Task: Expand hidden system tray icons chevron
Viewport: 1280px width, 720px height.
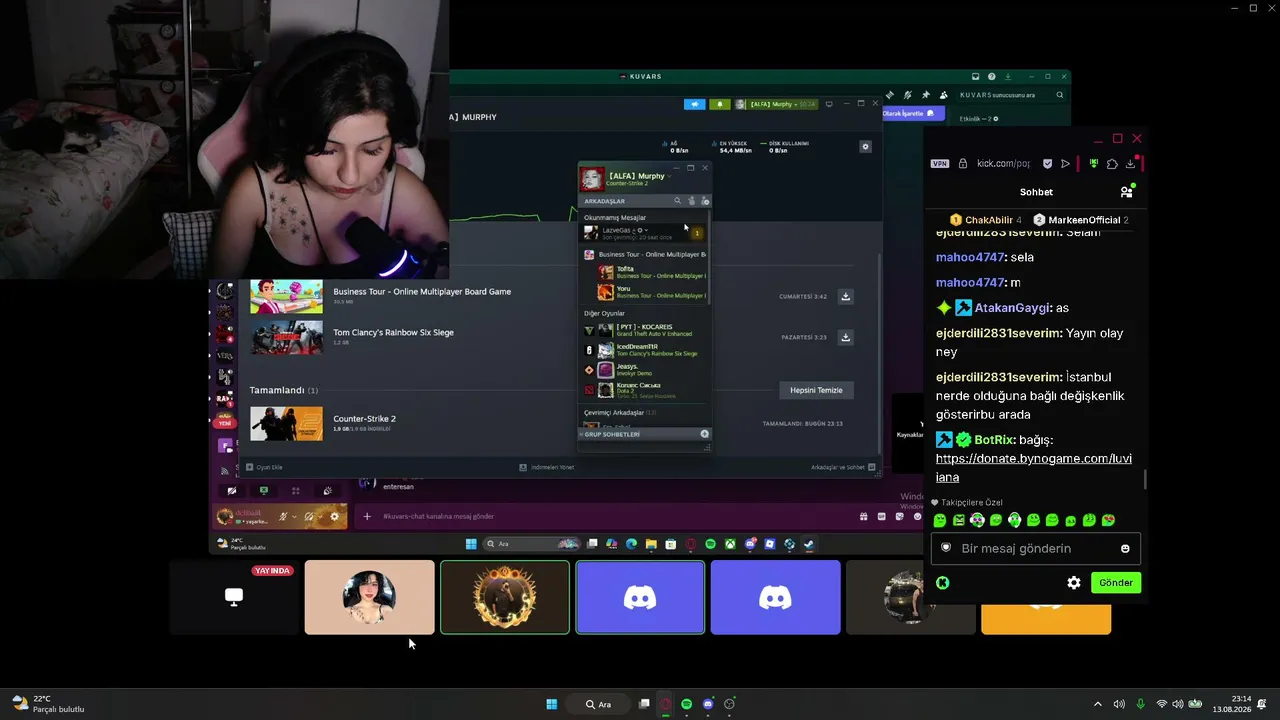Action: point(1098,704)
